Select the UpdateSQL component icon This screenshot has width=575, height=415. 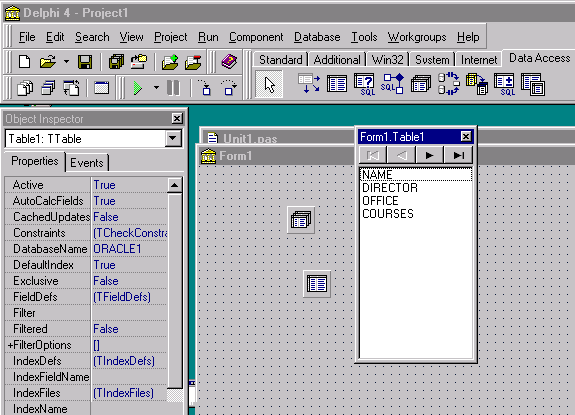[504, 85]
